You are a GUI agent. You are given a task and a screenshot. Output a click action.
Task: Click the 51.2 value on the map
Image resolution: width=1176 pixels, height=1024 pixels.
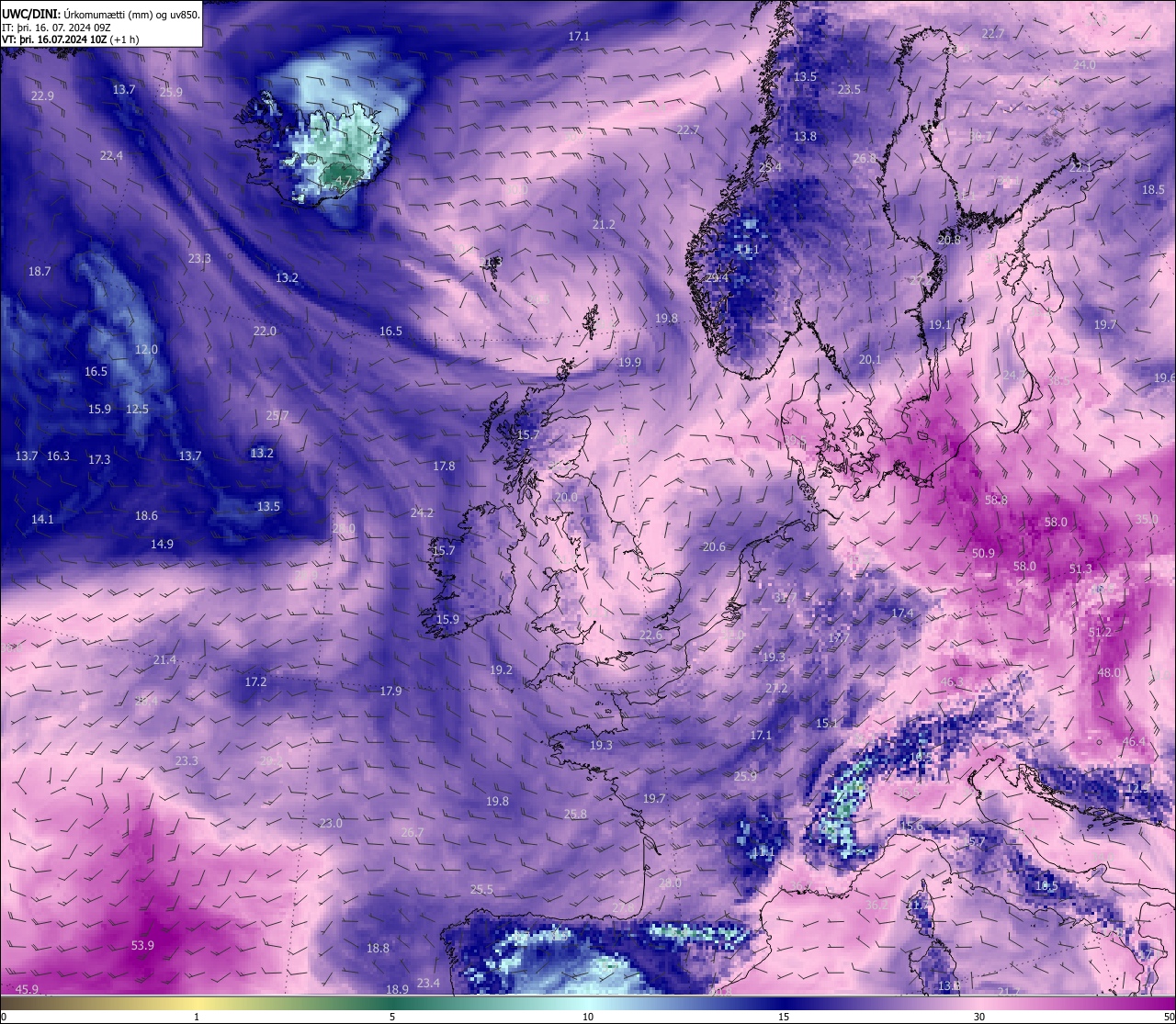click(x=1100, y=633)
